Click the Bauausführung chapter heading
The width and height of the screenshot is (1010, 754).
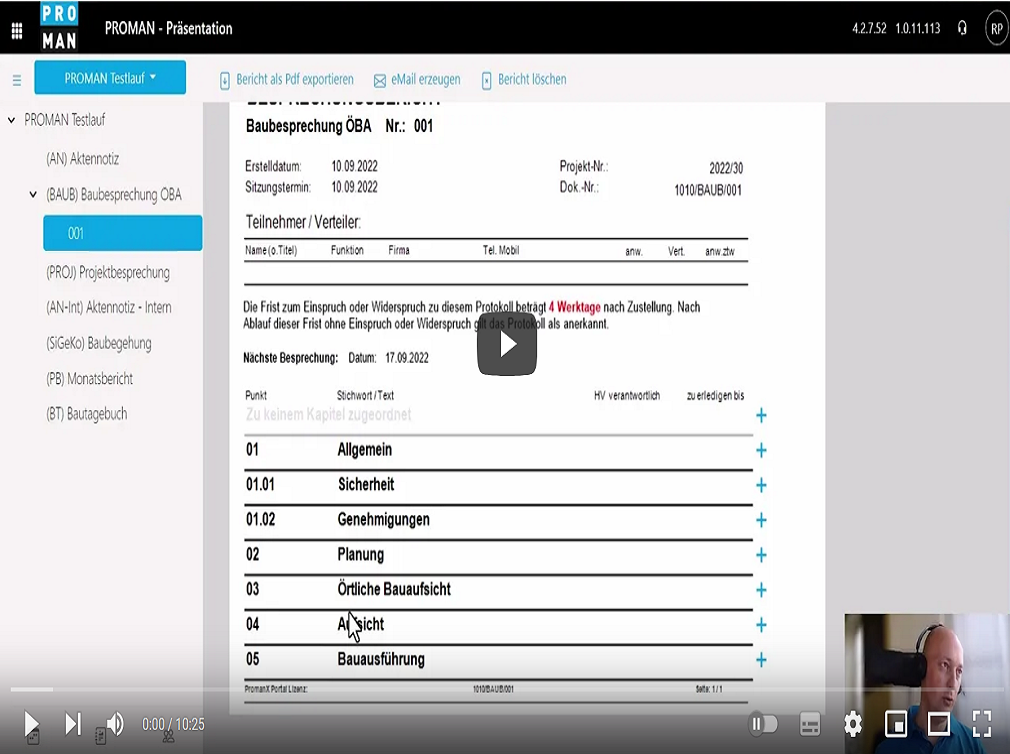(381, 659)
